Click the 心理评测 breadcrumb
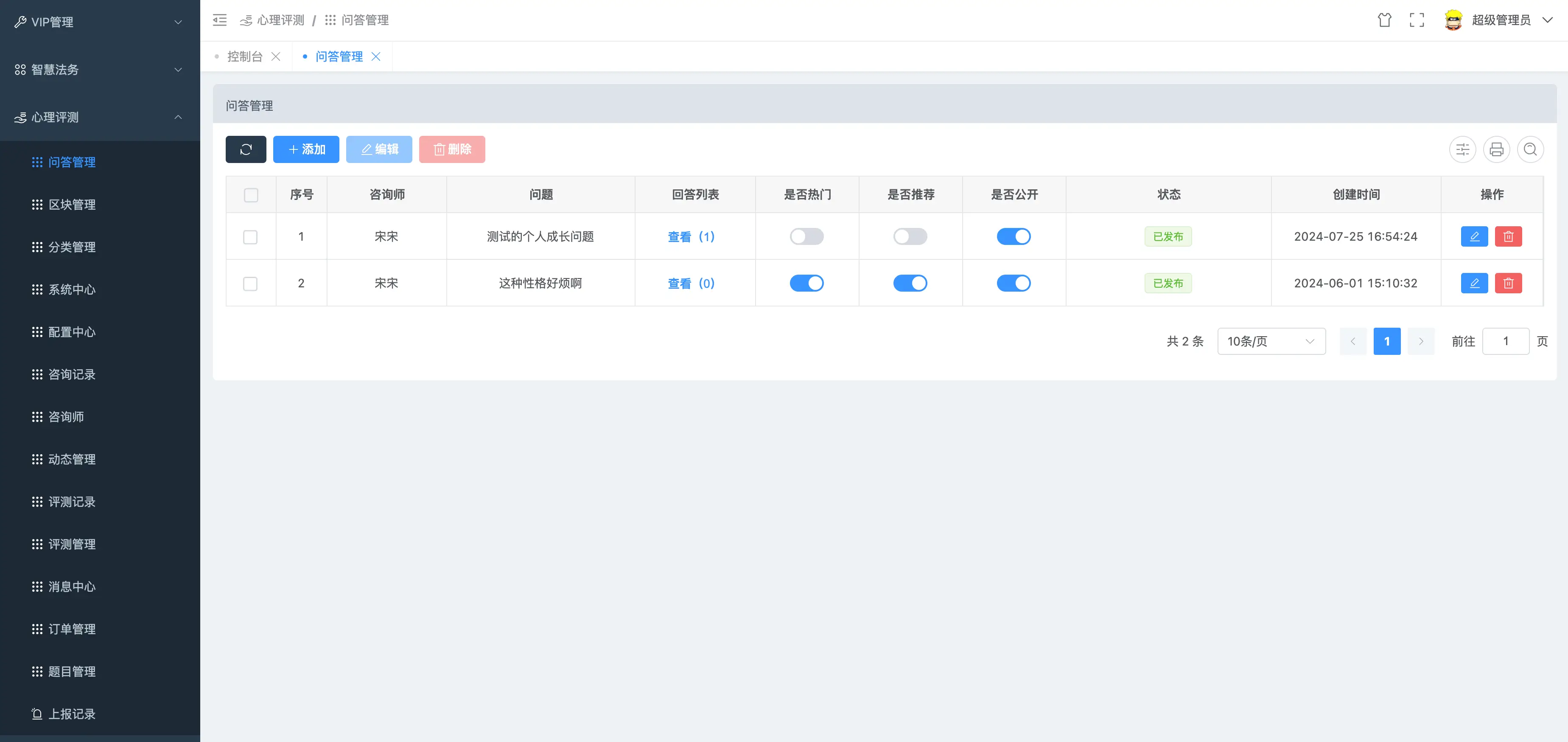 pos(272,20)
